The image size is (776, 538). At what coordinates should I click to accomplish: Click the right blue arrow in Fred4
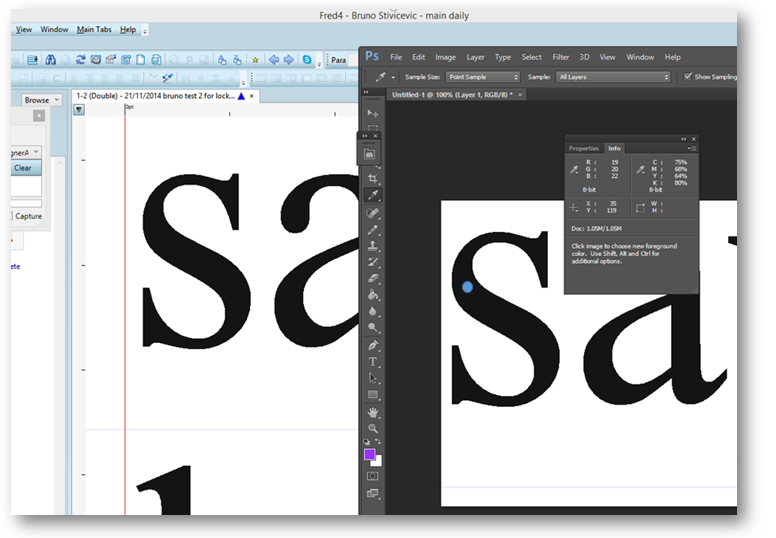coord(289,60)
